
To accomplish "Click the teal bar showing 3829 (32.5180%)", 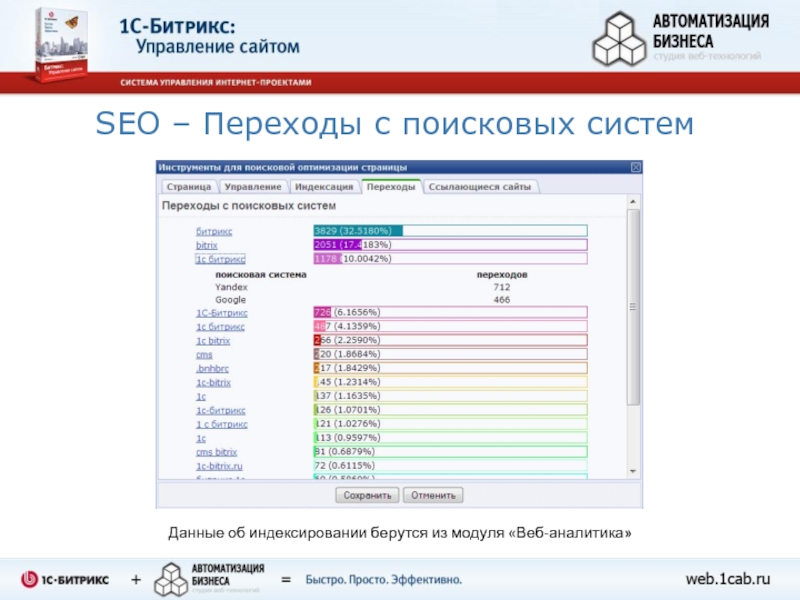I will [x=451, y=231].
